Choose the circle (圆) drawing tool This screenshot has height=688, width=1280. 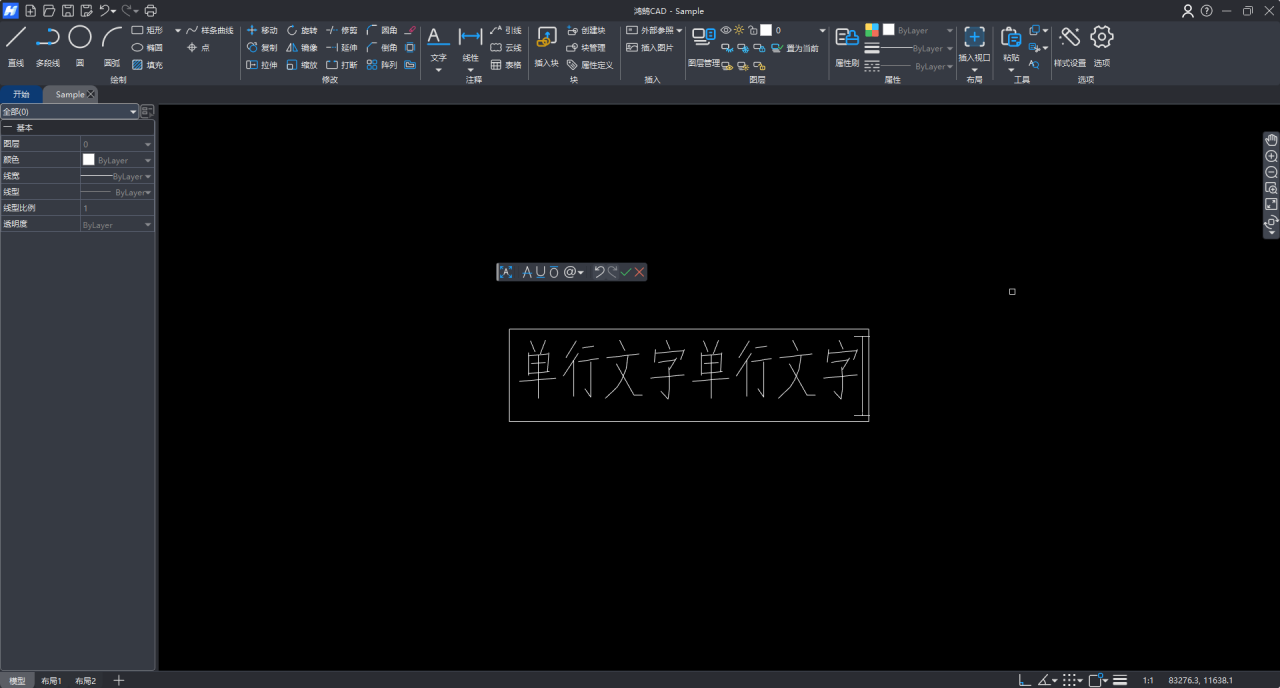point(80,45)
